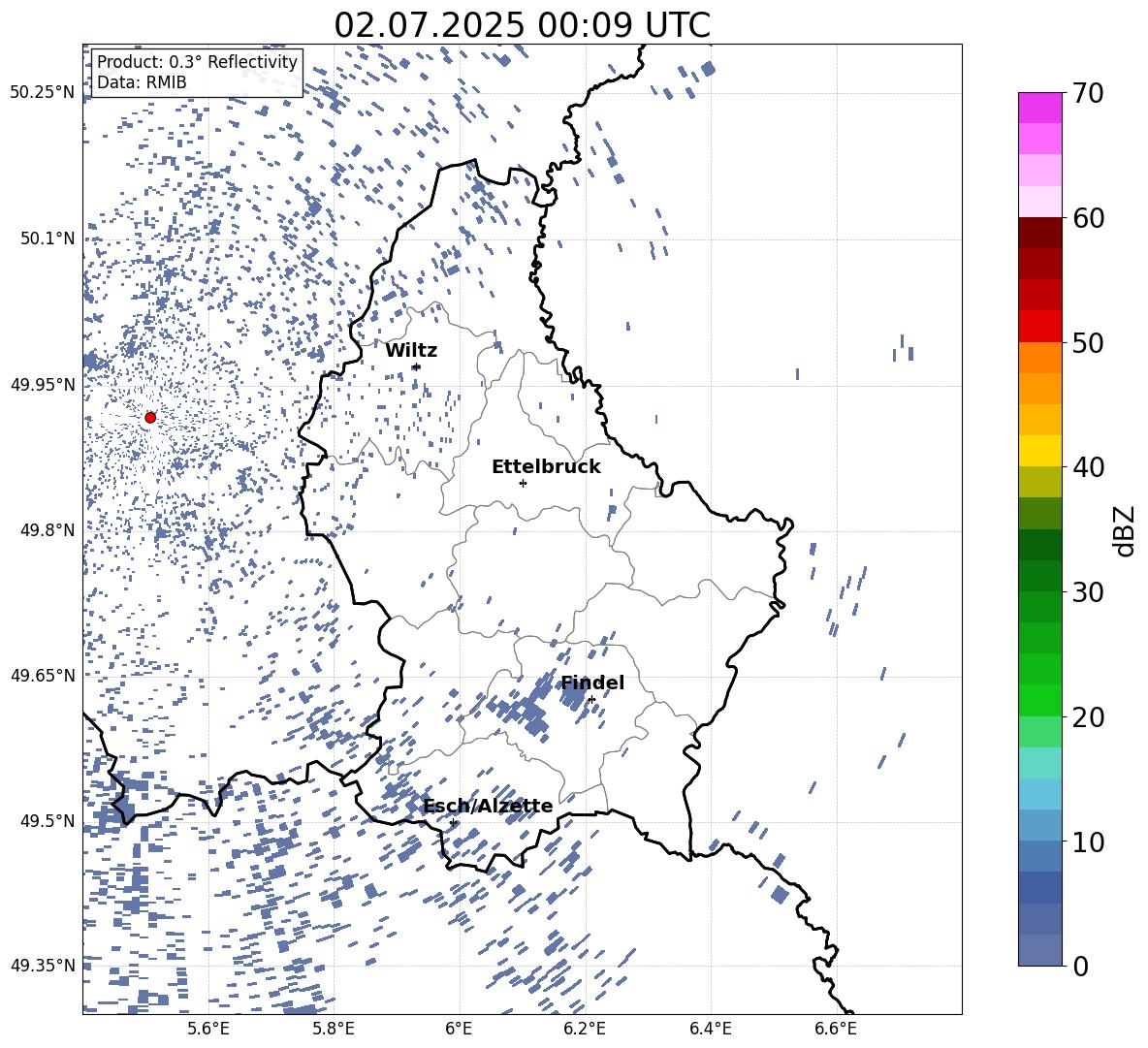This screenshot has width=1148, height=1048.
Task: Click the 5.8°E longitude label
Action: coord(334,1029)
